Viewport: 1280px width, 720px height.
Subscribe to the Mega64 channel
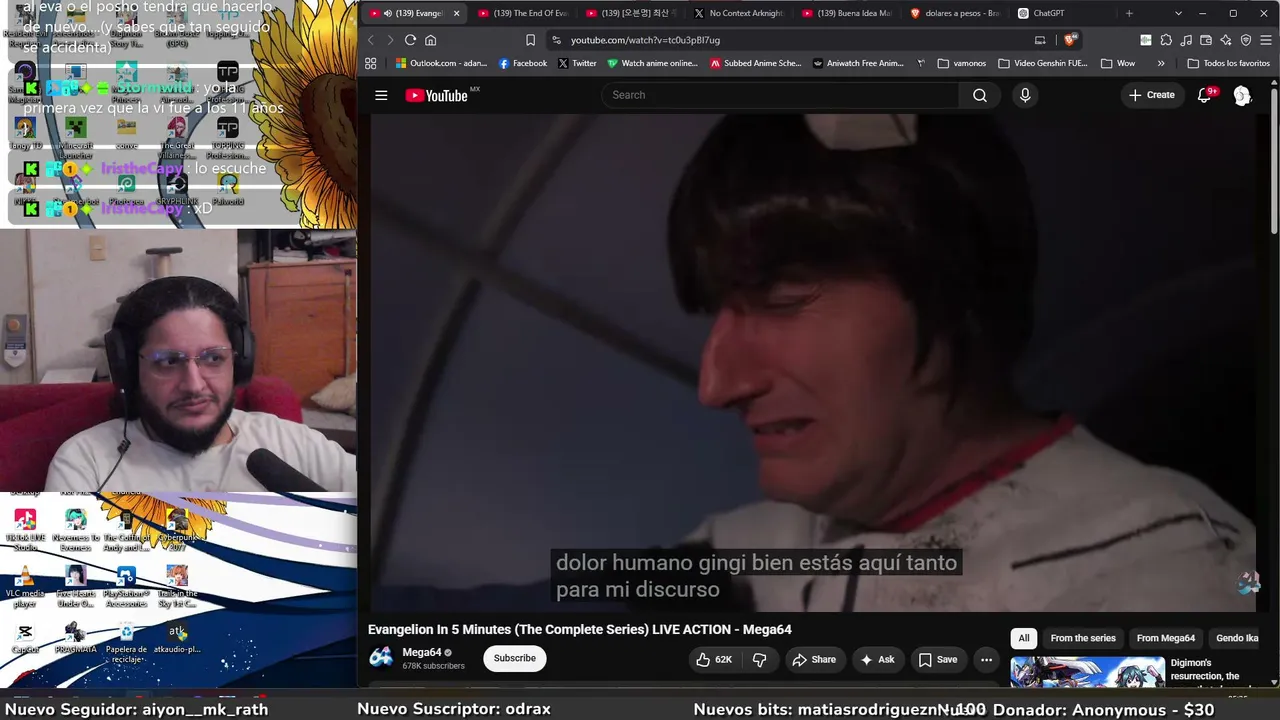click(x=515, y=658)
